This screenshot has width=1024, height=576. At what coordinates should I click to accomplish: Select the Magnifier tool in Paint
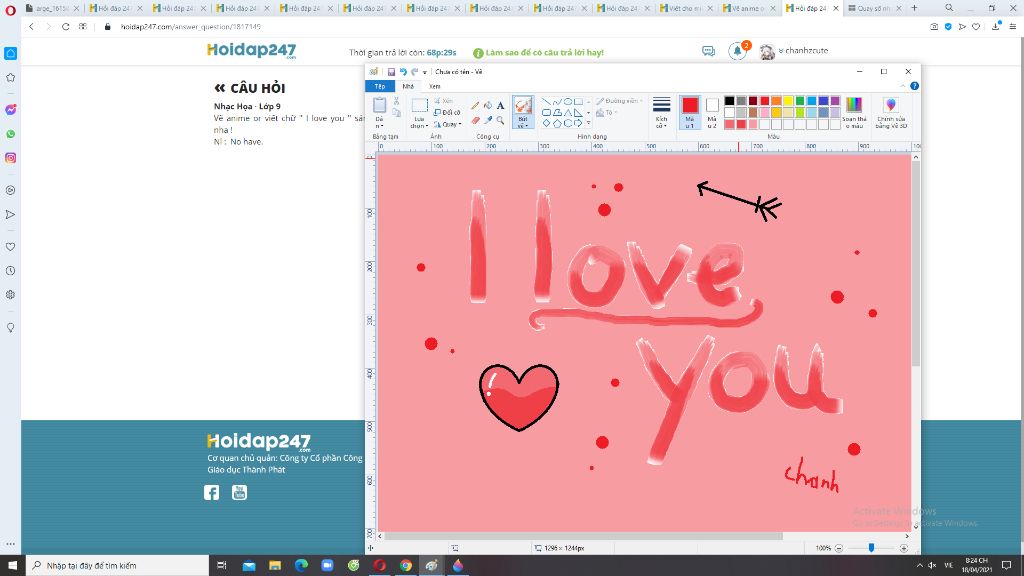500,120
